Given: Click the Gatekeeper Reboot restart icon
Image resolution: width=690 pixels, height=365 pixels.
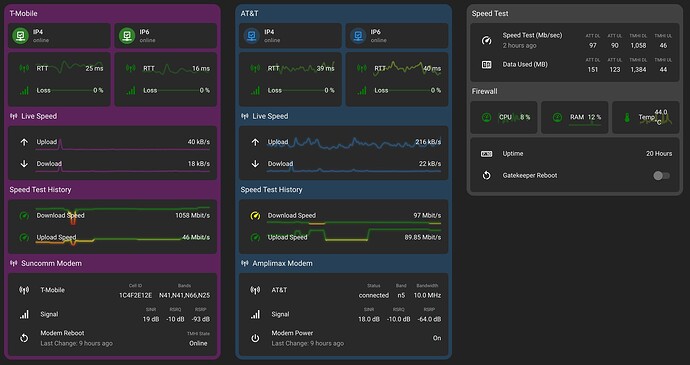Looking at the screenshot, I should click(486, 175).
